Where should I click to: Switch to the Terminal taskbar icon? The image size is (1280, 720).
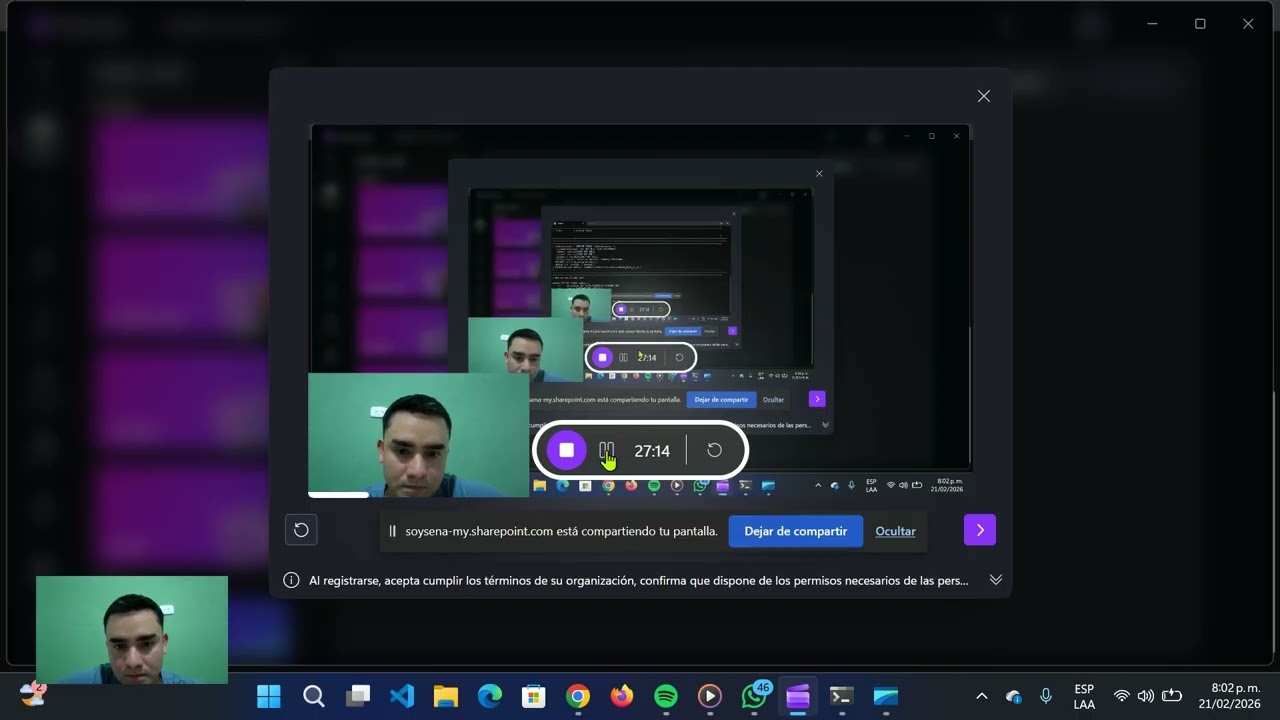pyautogui.click(x=842, y=696)
